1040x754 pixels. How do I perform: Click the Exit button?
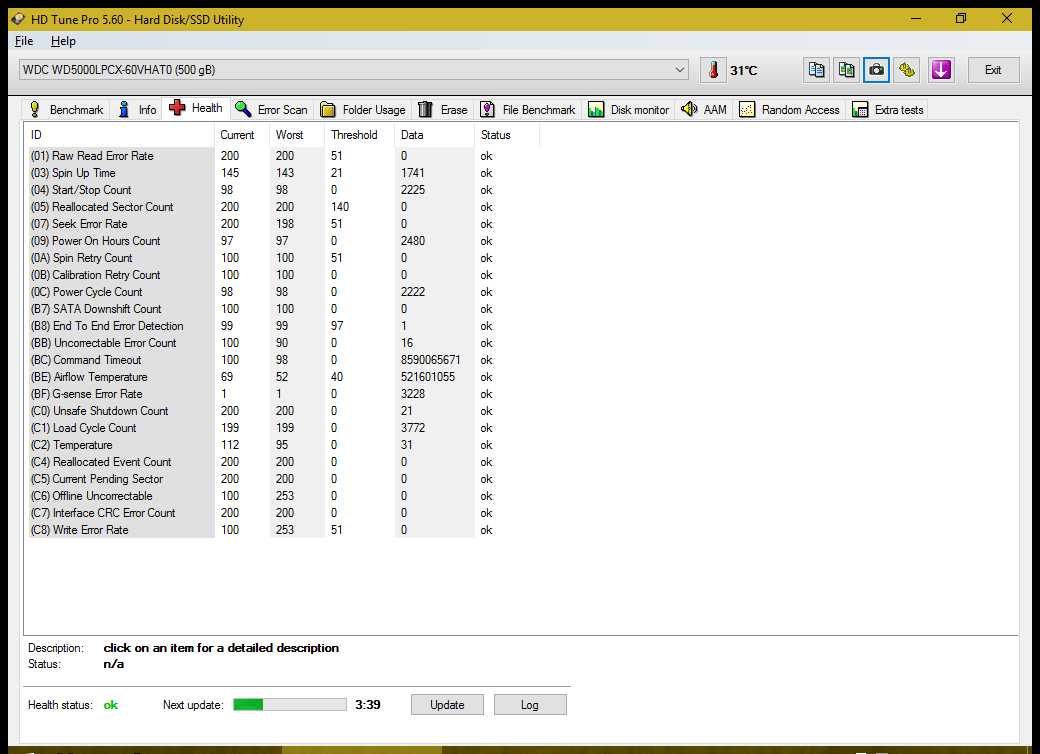[x=993, y=70]
